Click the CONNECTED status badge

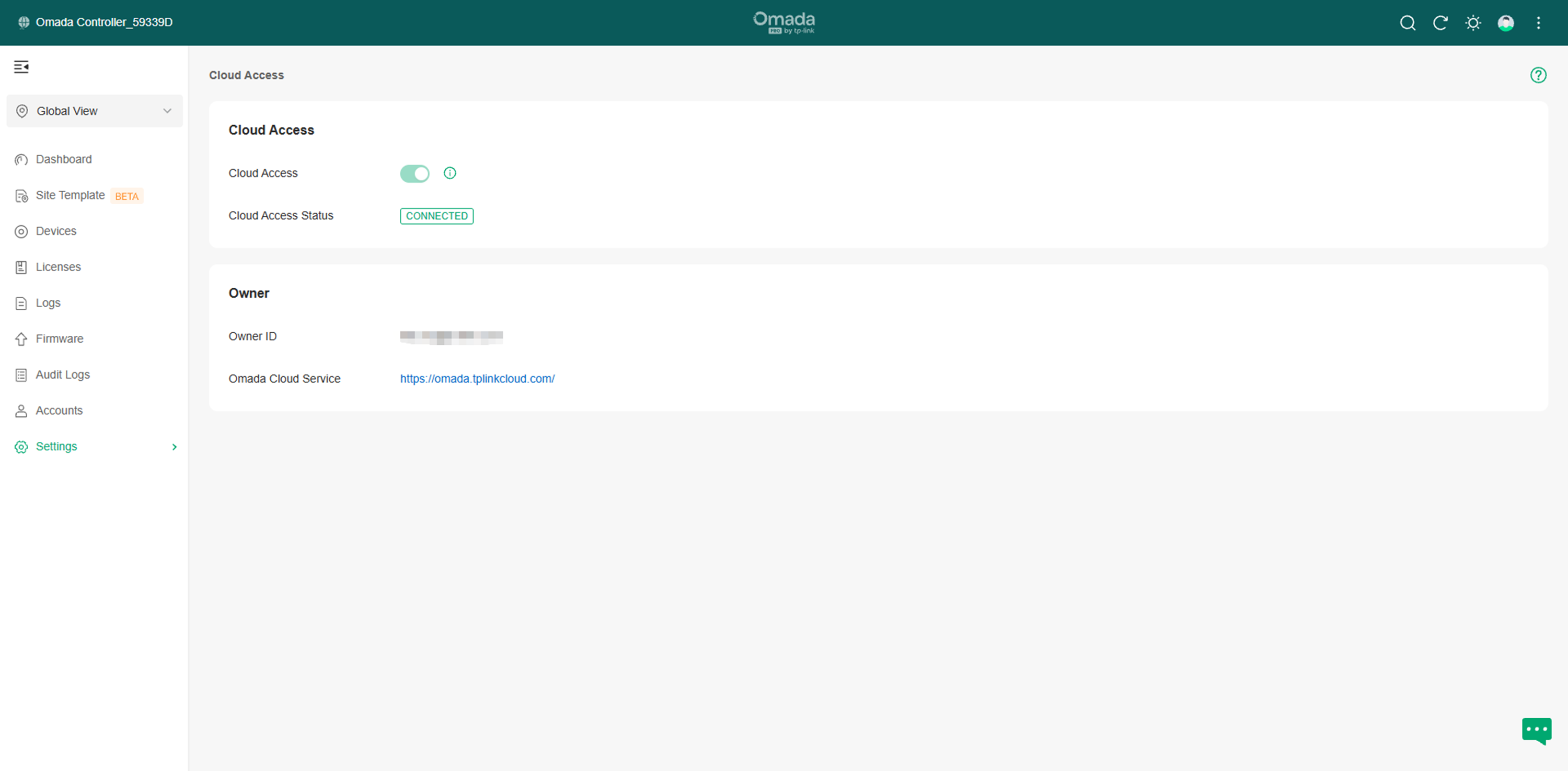click(x=436, y=215)
